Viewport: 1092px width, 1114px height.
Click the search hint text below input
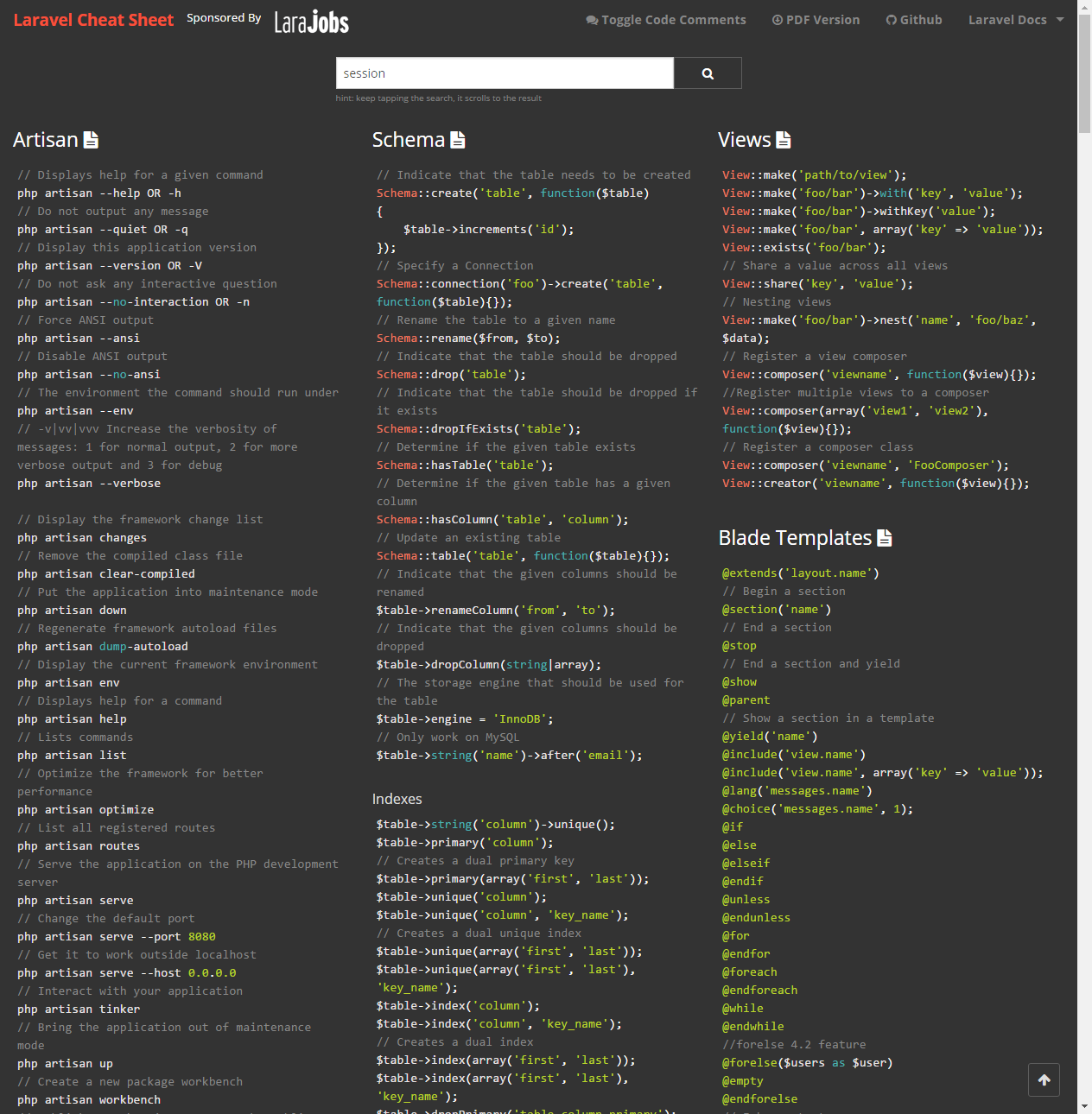tap(439, 98)
